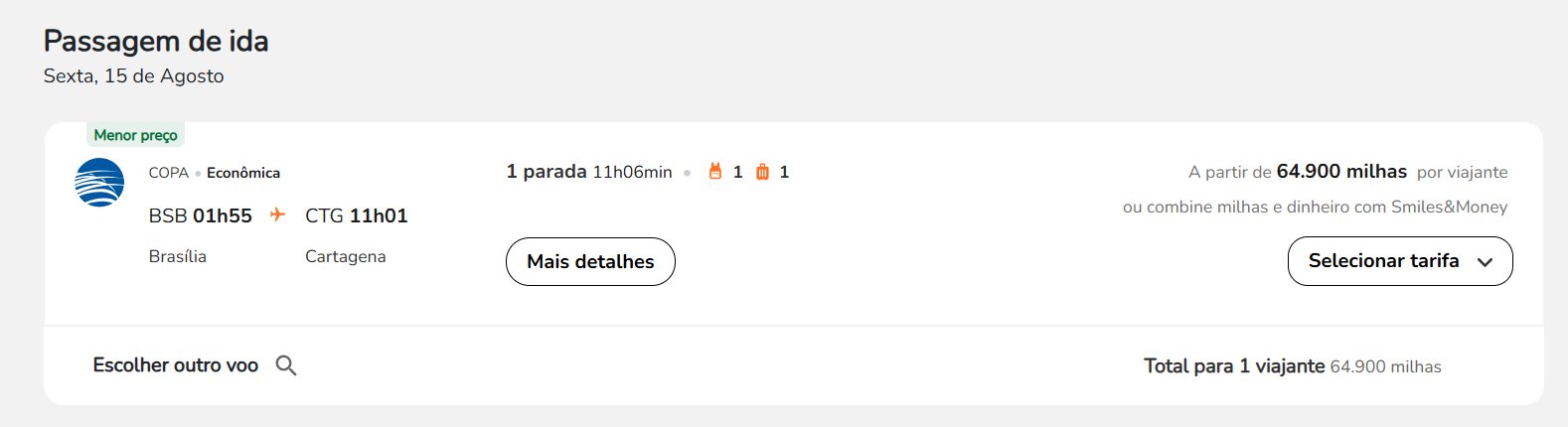This screenshot has height=427, width=1568.
Task: Choose another flight via Escolher outro voo
Action: point(176,365)
